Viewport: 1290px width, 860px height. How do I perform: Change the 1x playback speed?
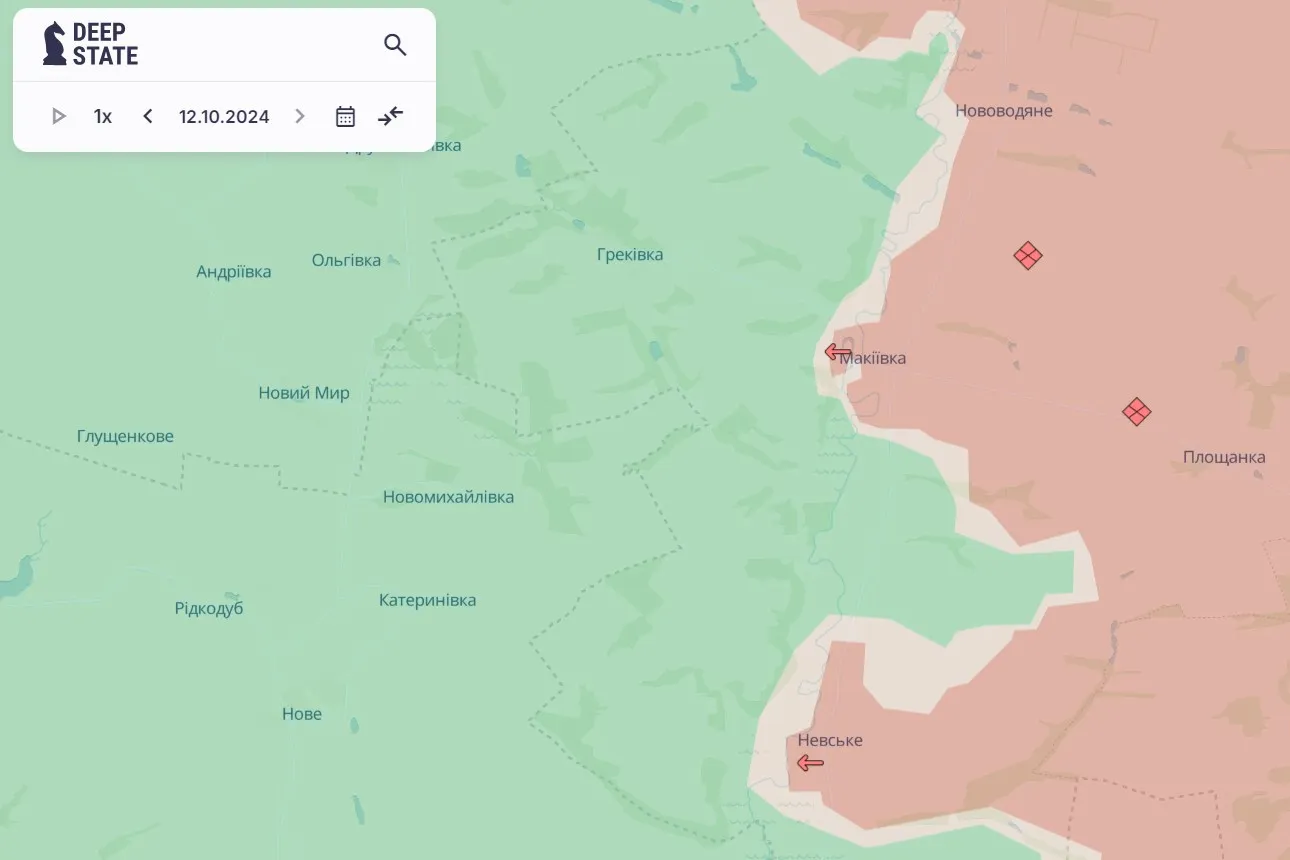point(103,117)
